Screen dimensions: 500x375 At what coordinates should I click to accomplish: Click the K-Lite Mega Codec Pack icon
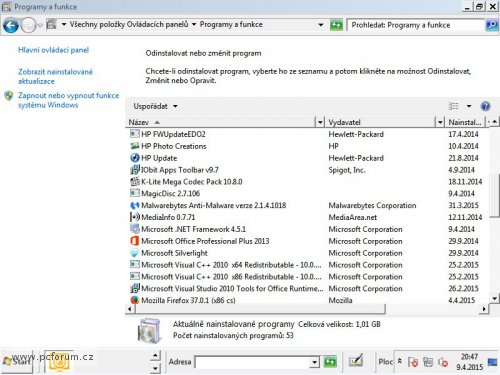point(135,182)
